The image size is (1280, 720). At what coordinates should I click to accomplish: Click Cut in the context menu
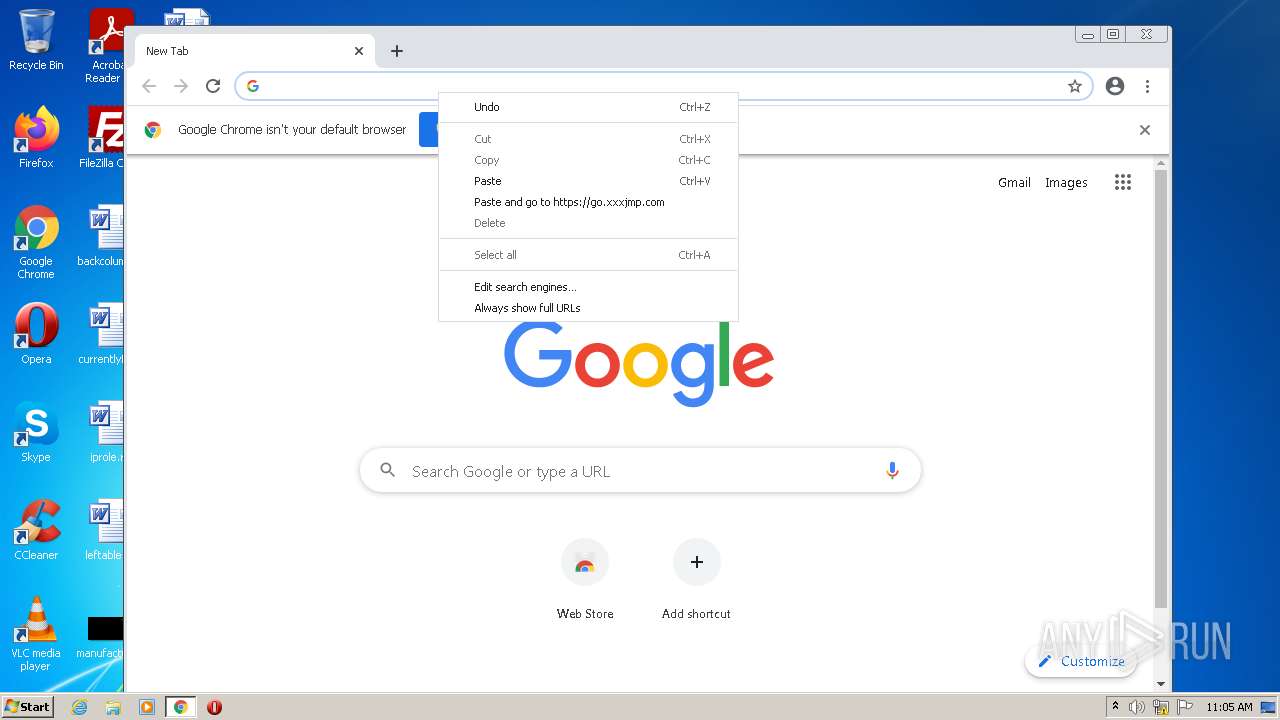tap(588, 139)
